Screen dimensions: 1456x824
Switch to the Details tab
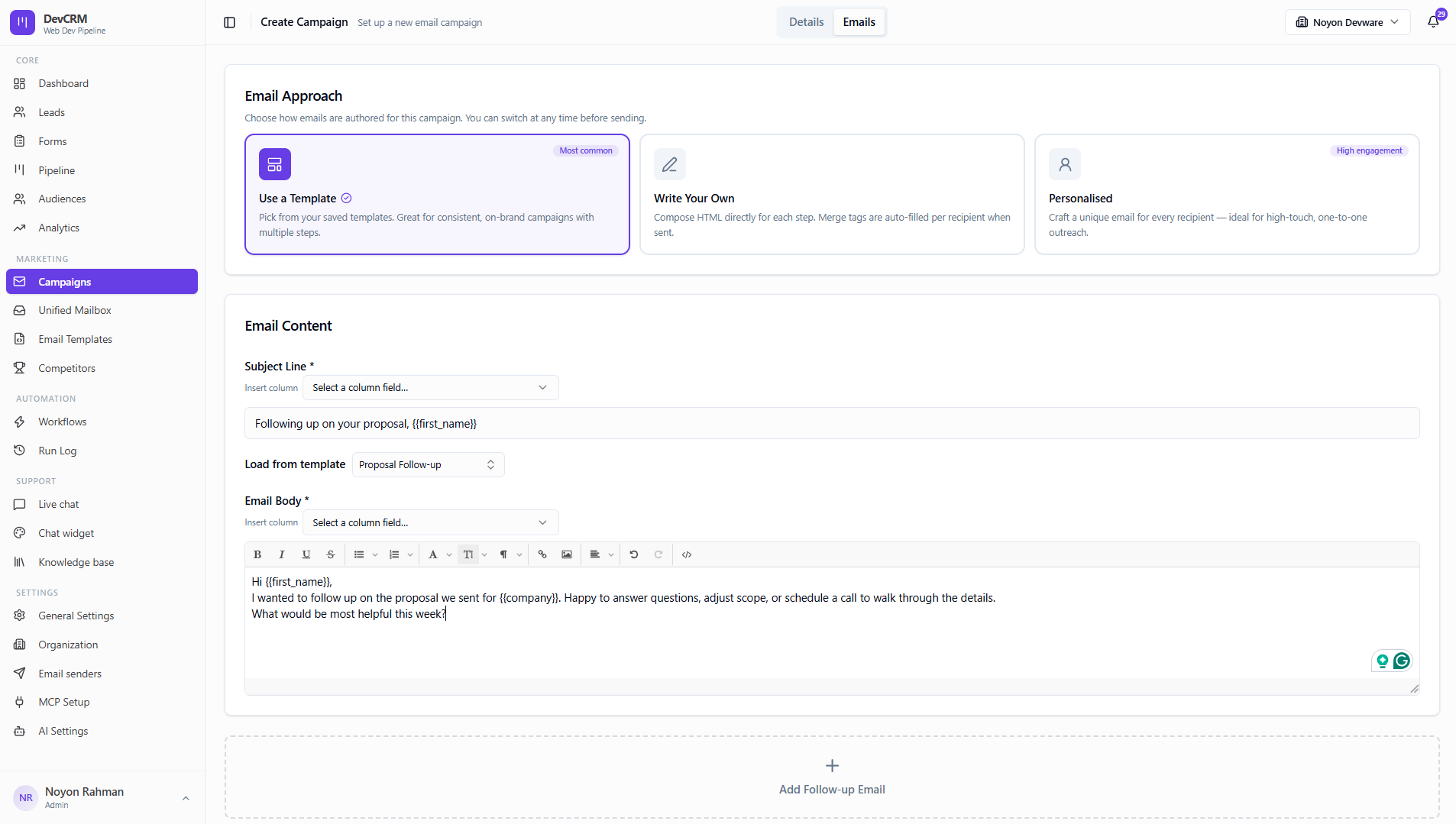806,22
